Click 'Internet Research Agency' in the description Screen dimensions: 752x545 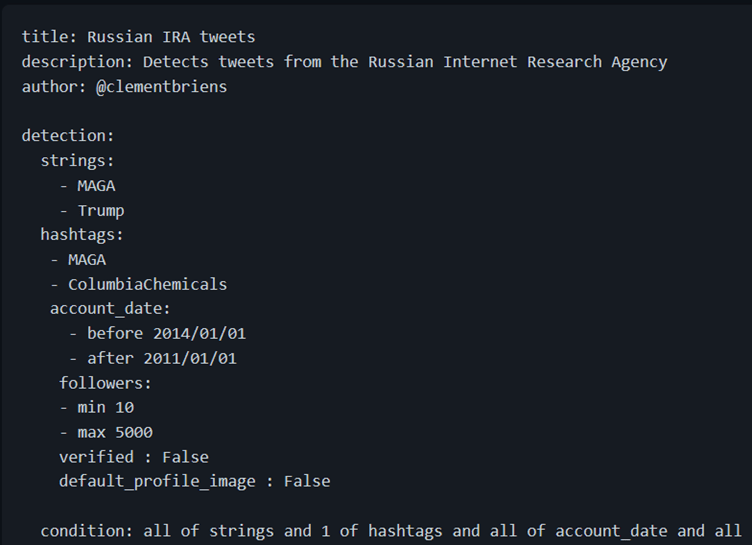(x=555, y=62)
